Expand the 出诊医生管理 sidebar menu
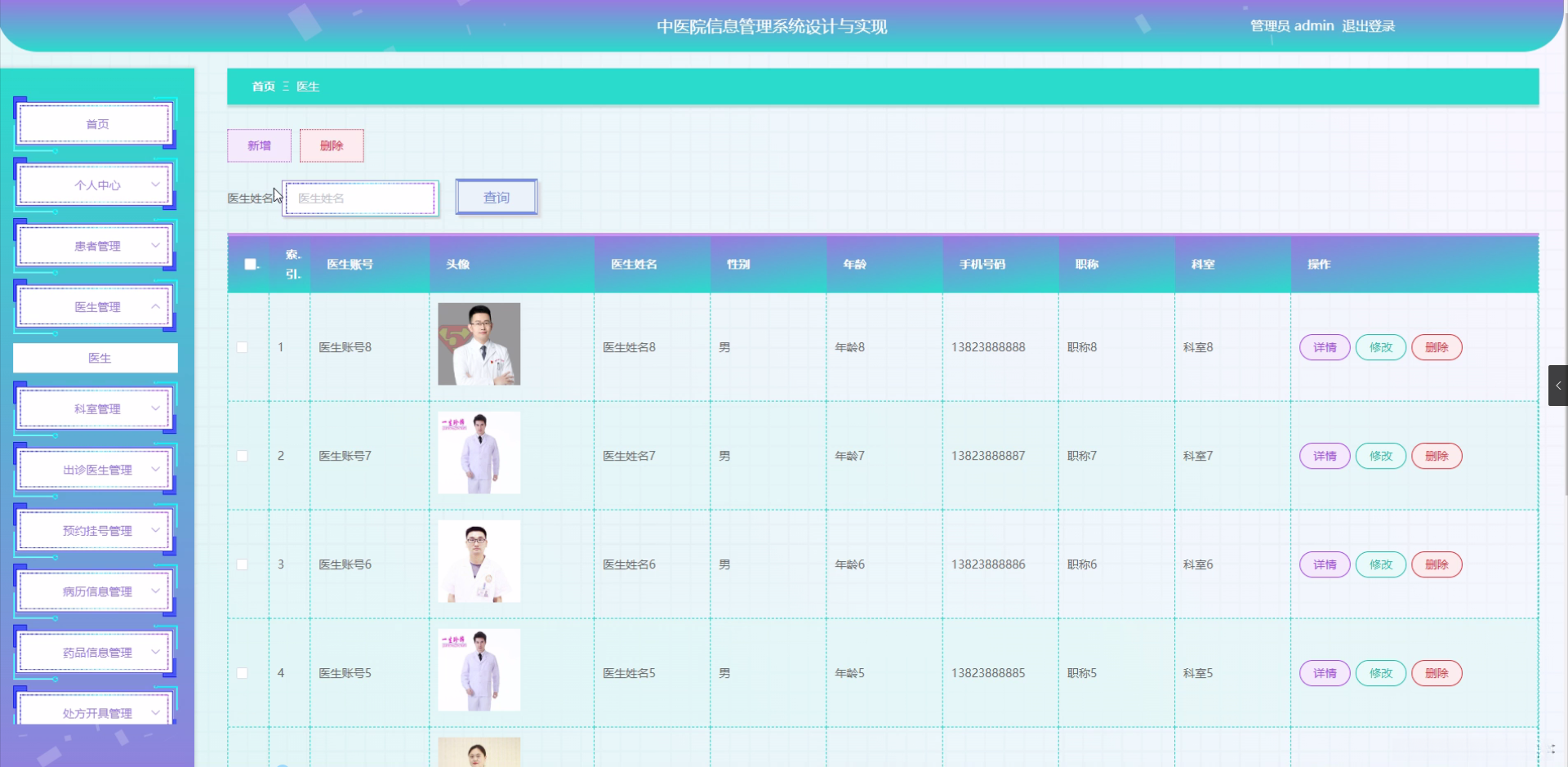The width and height of the screenshot is (1568, 767). click(x=96, y=470)
